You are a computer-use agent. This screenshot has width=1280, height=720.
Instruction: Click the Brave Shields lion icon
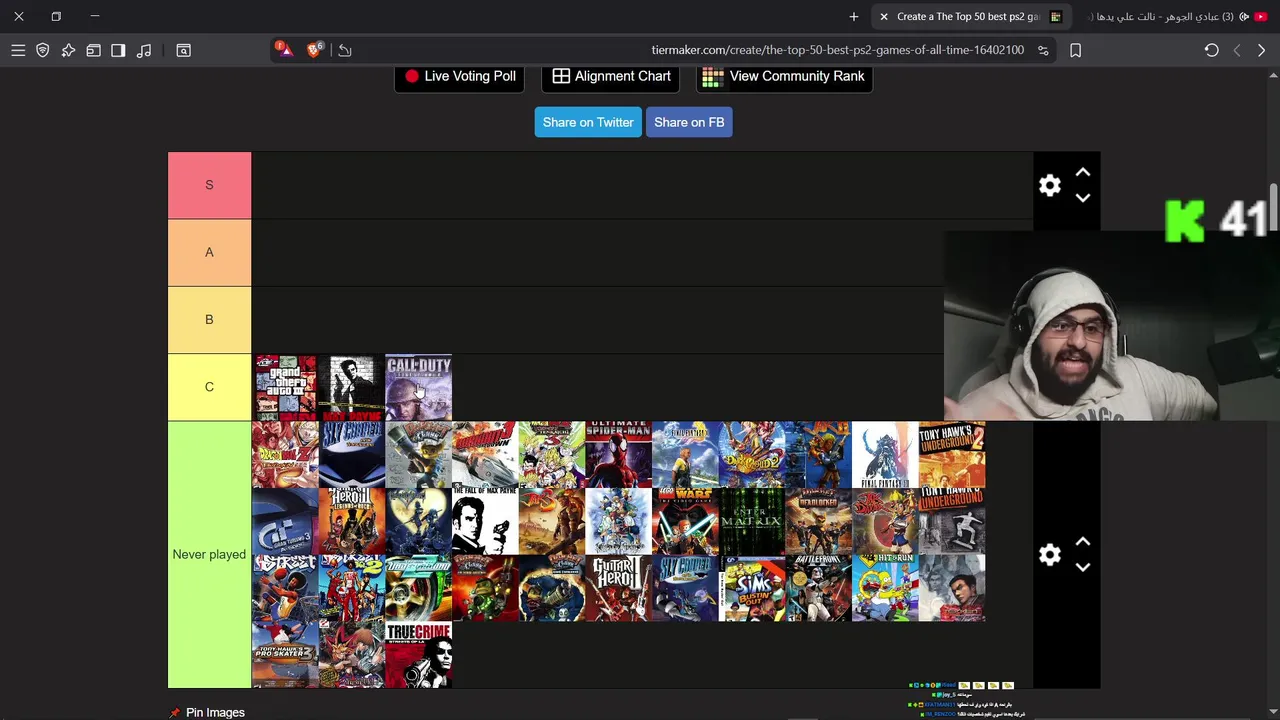coord(314,50)
